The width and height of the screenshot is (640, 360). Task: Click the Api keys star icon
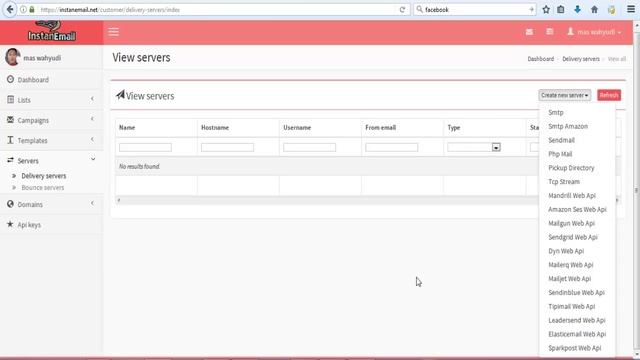point(10,224)
